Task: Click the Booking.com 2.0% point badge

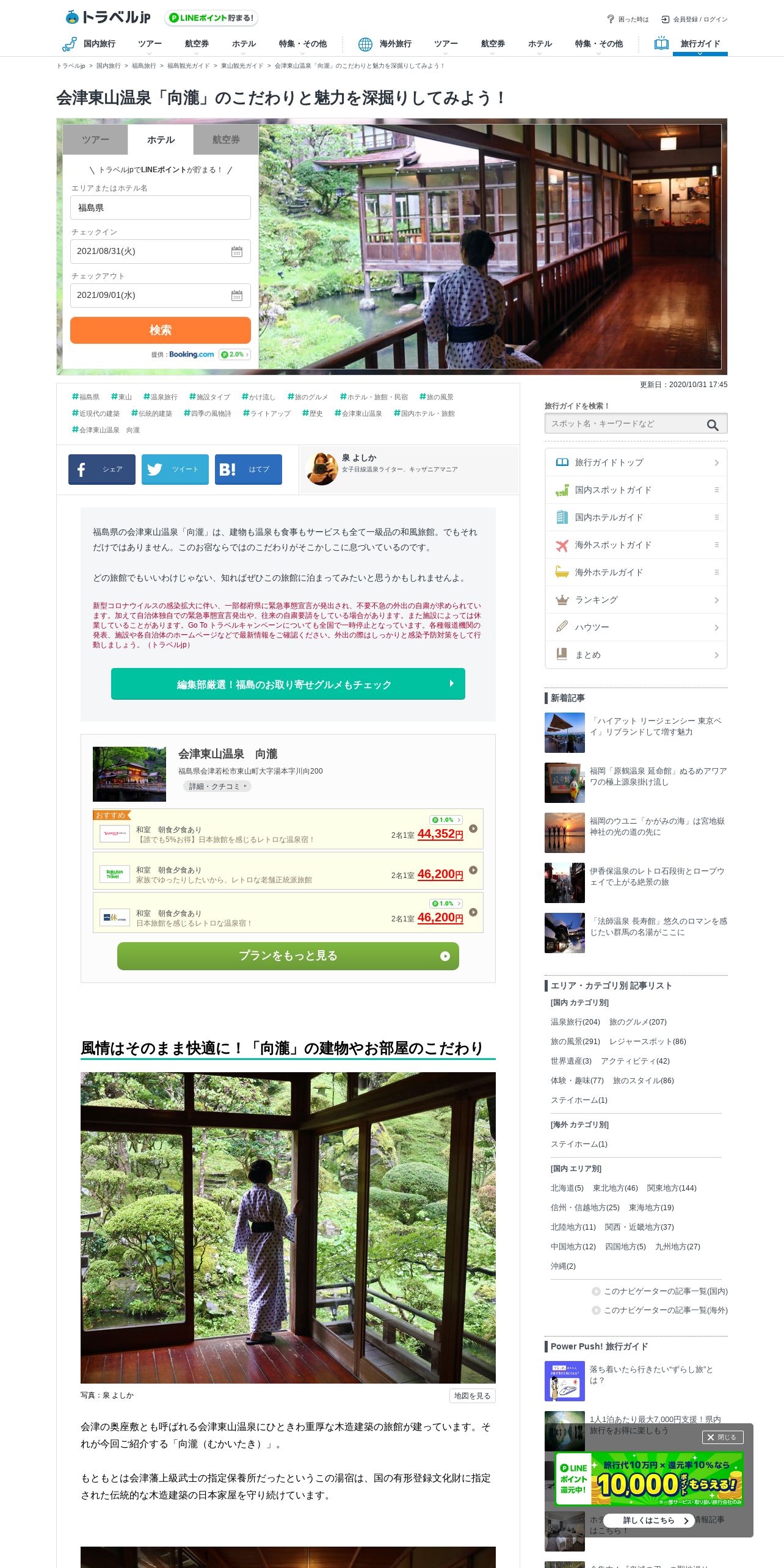Action: [234, 354]
